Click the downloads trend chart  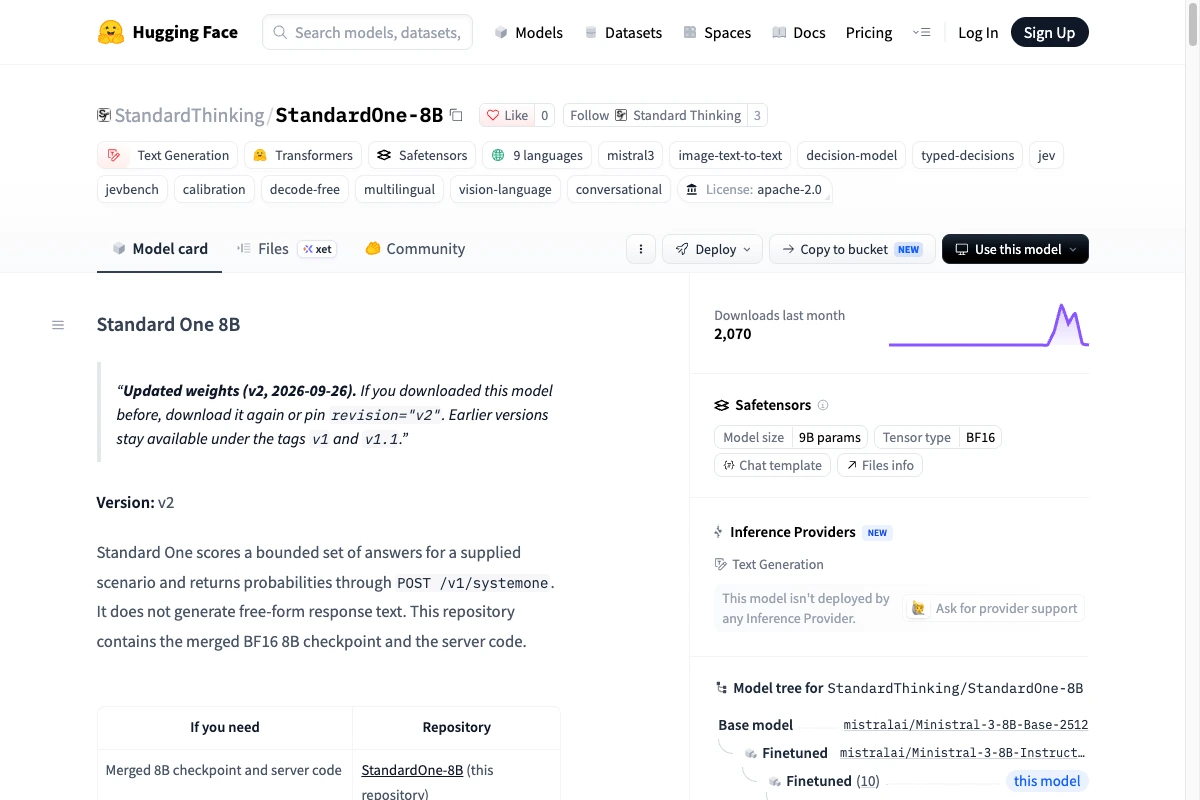click(988, 325)
